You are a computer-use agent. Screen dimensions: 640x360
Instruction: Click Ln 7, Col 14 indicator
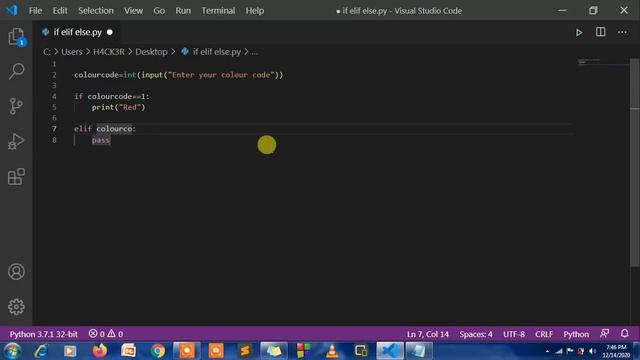[427, 334]
